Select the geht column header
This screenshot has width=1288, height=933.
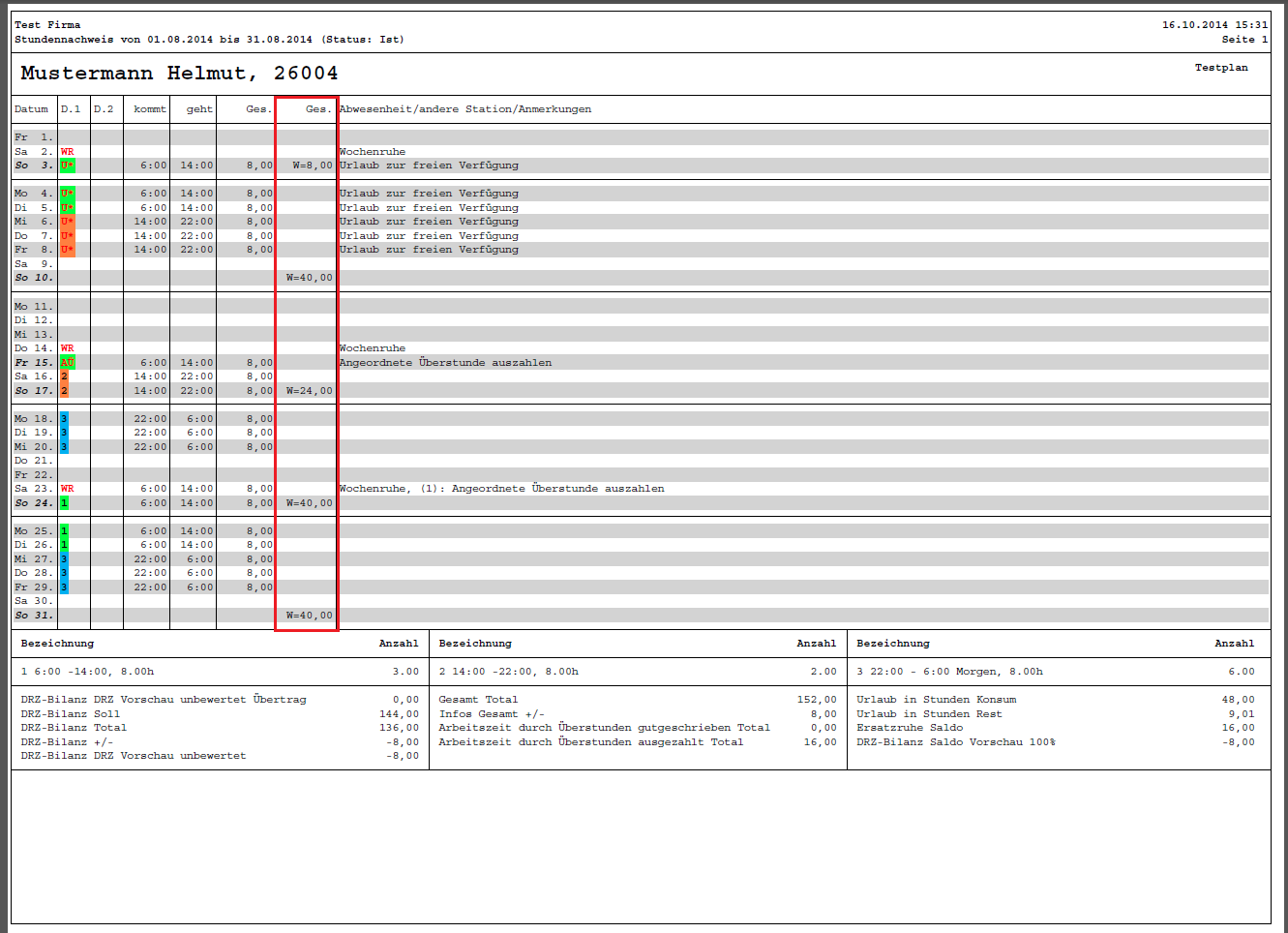coord(199,109)
